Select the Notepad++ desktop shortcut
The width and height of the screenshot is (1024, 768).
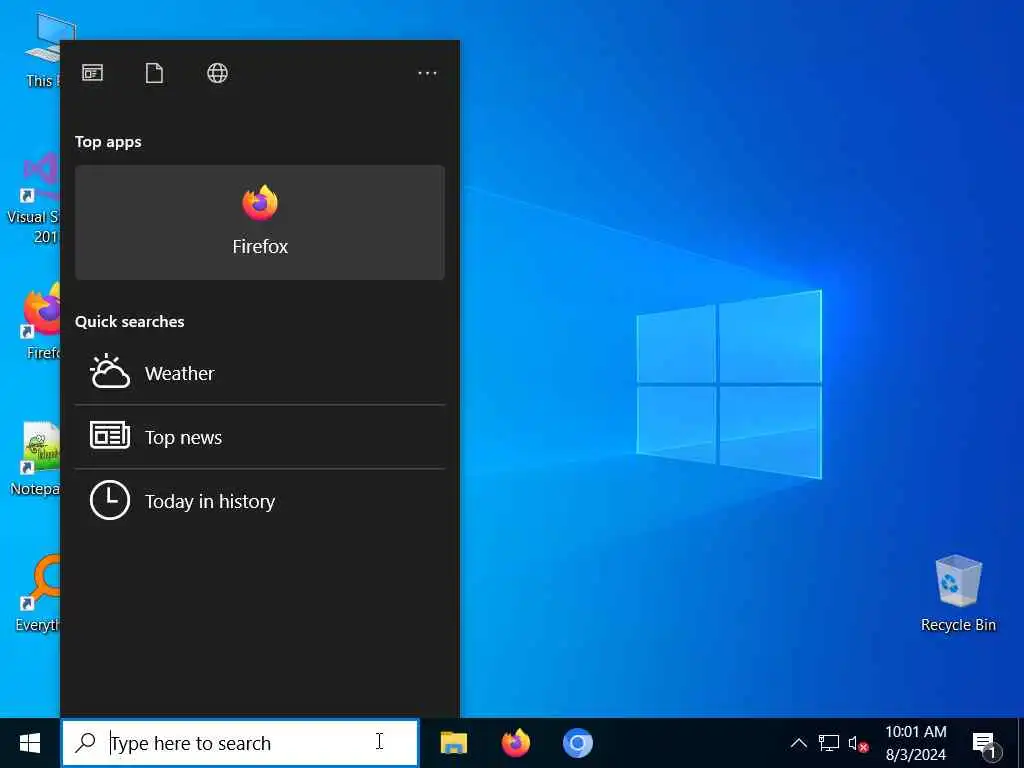tap(35, 458)
